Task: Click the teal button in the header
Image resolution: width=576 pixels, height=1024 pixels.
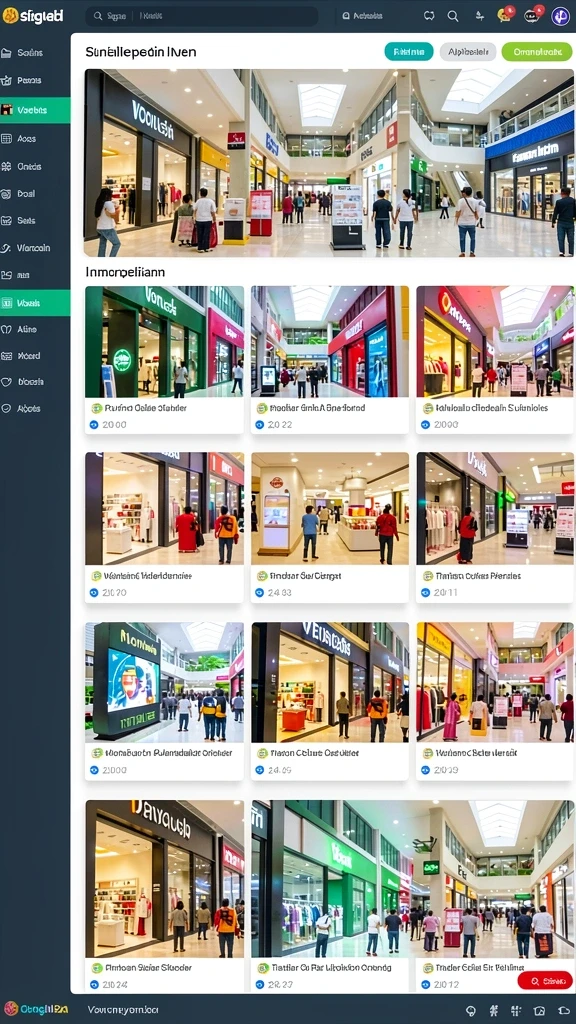Action: pos(409,52)
